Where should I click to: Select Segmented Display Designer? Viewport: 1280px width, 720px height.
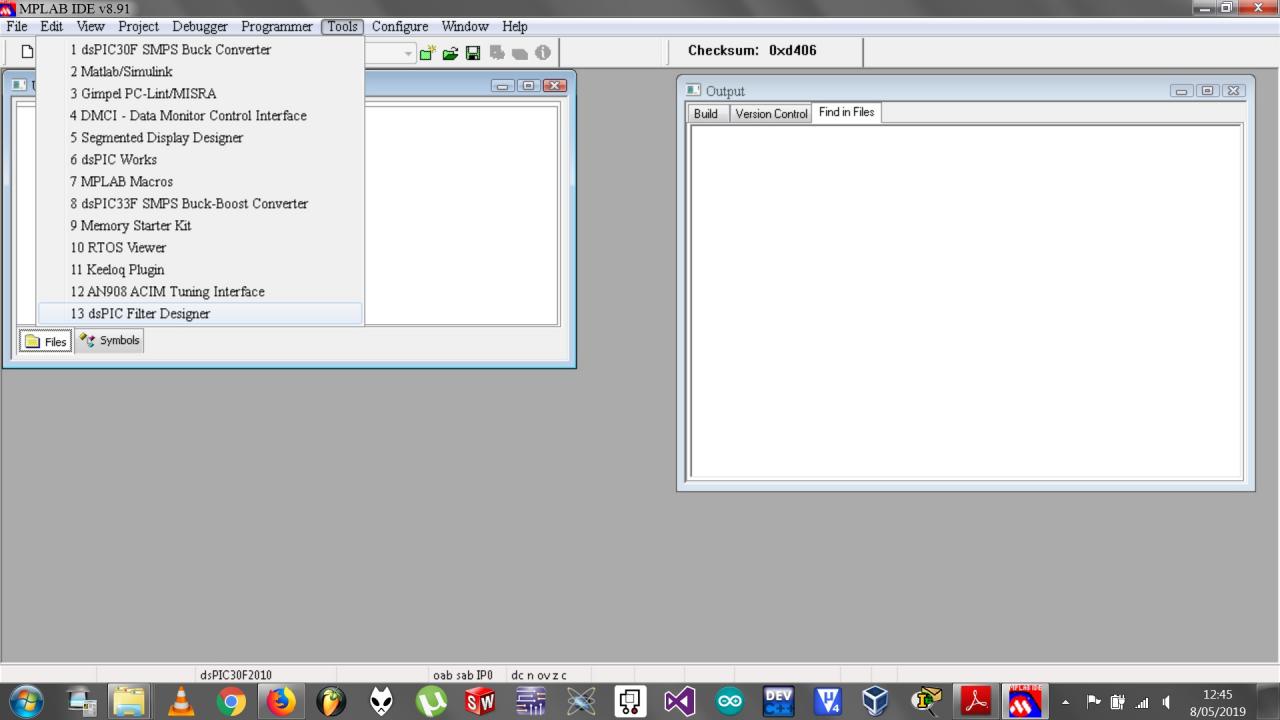[x=200, y=138]
